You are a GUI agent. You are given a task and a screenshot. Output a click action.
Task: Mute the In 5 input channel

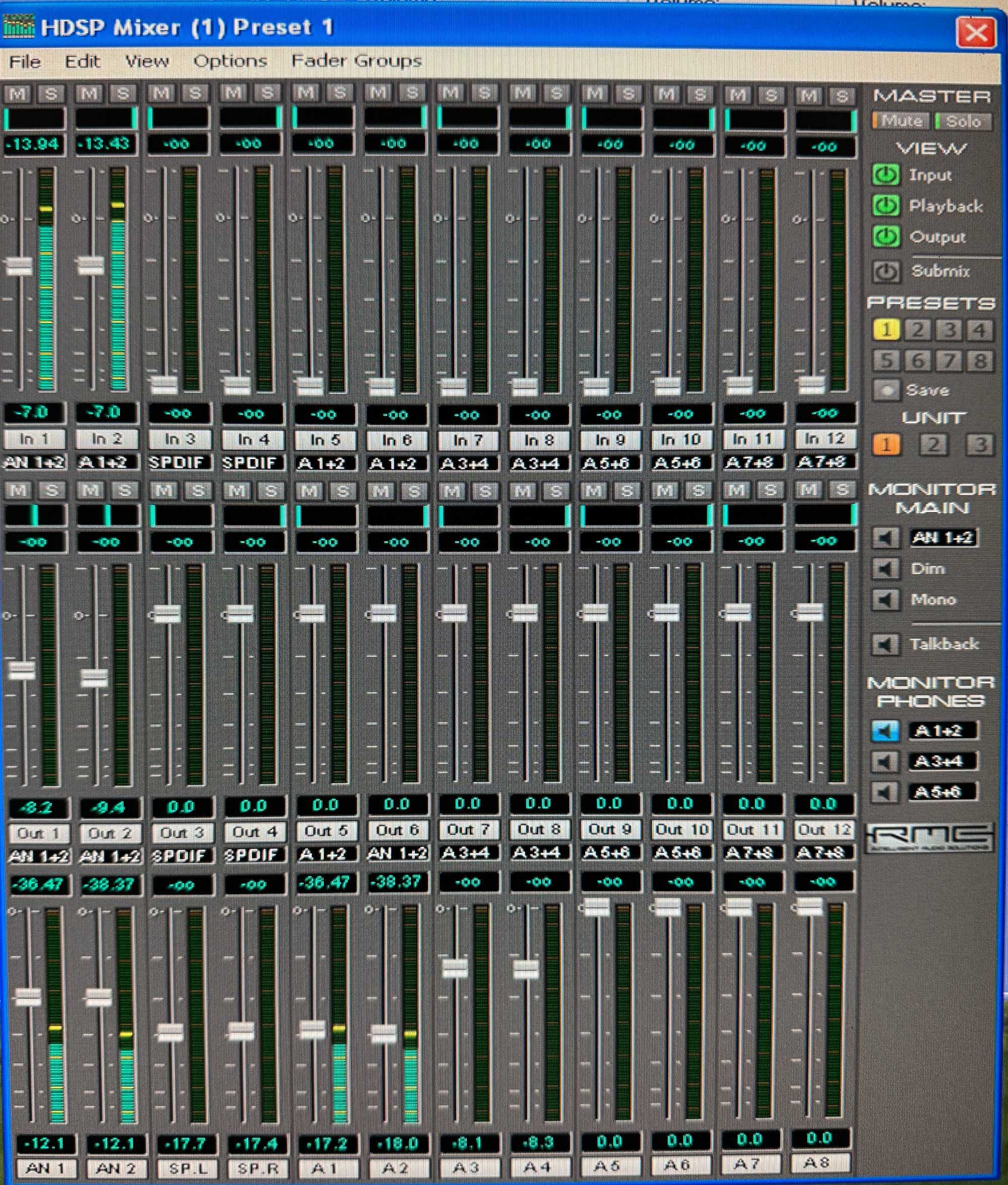click(x=307, y=92)
